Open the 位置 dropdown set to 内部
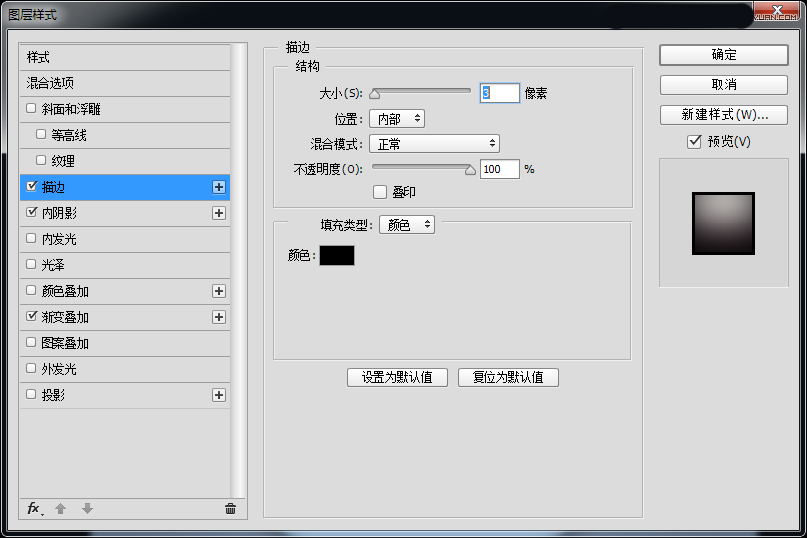This screenshot has width=807, height=538. (397, 119)
